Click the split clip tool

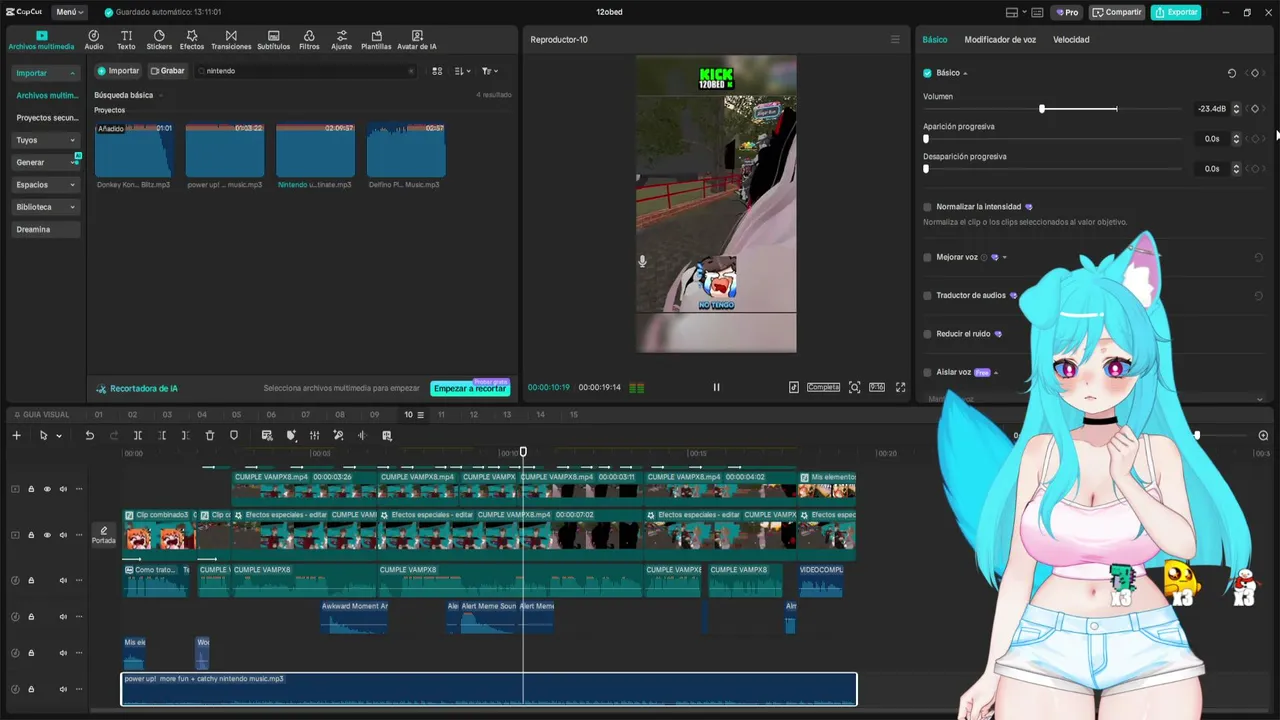point(138,435)
